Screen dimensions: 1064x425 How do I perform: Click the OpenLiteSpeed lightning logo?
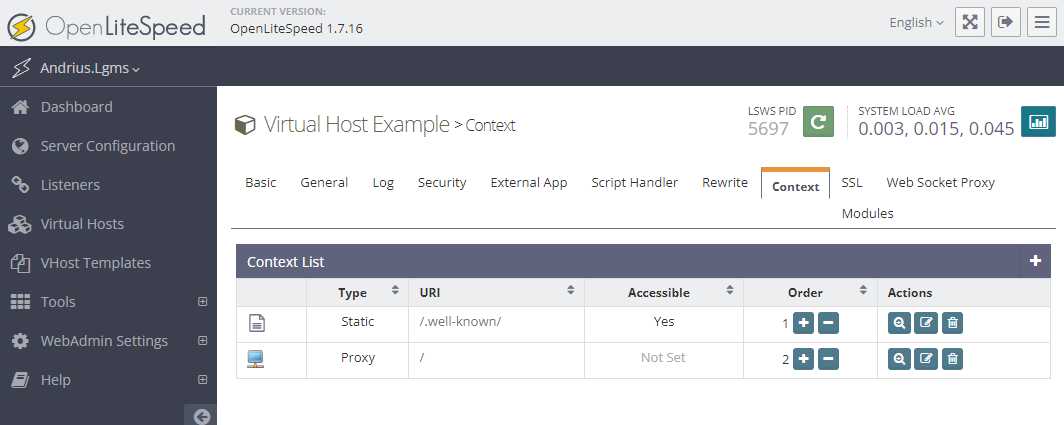(x=21, y=27)
